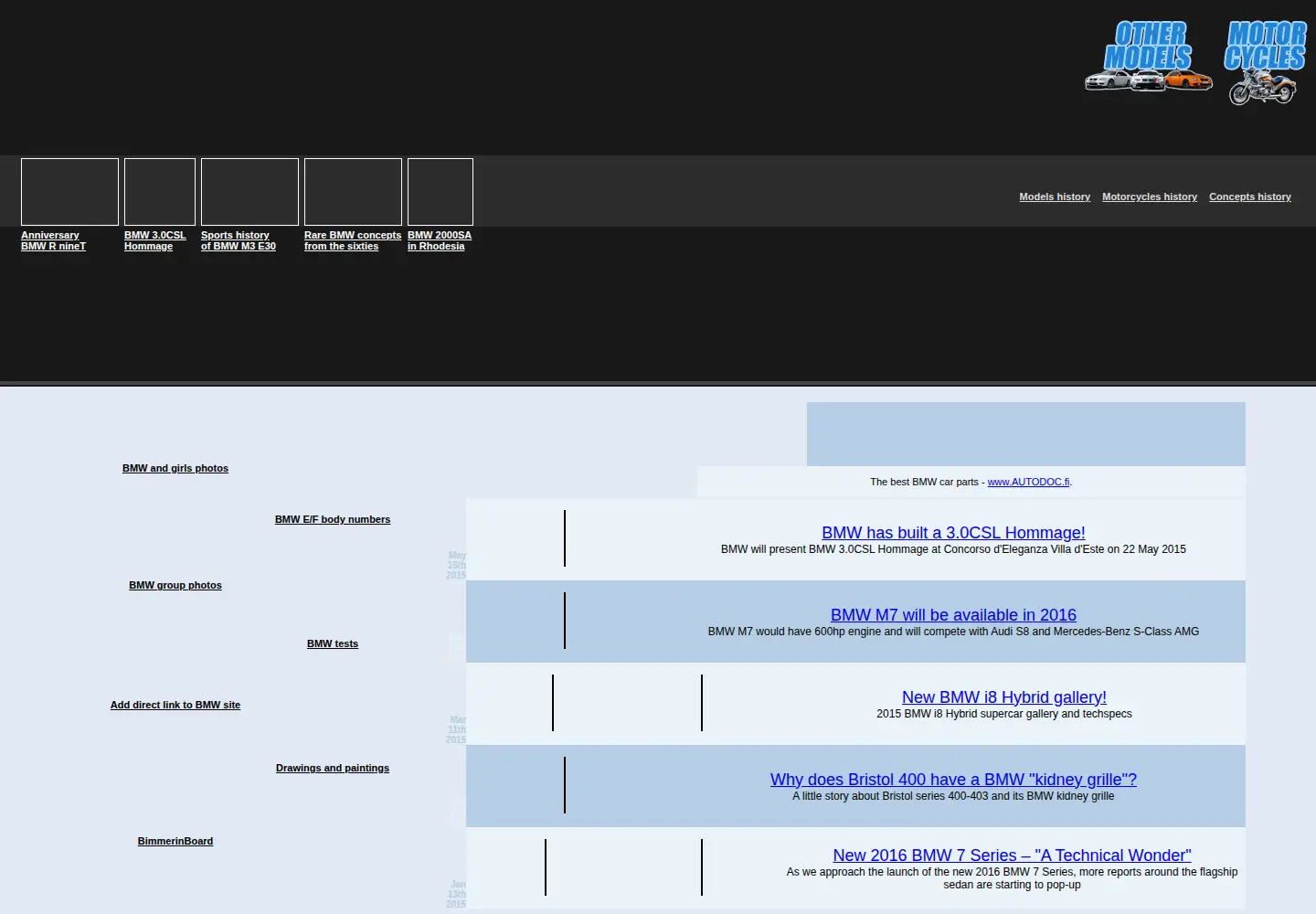Click Rare BMW concepts from the sixties link
This screenshot has width=1316, height=914.
[x=353, y=240]
